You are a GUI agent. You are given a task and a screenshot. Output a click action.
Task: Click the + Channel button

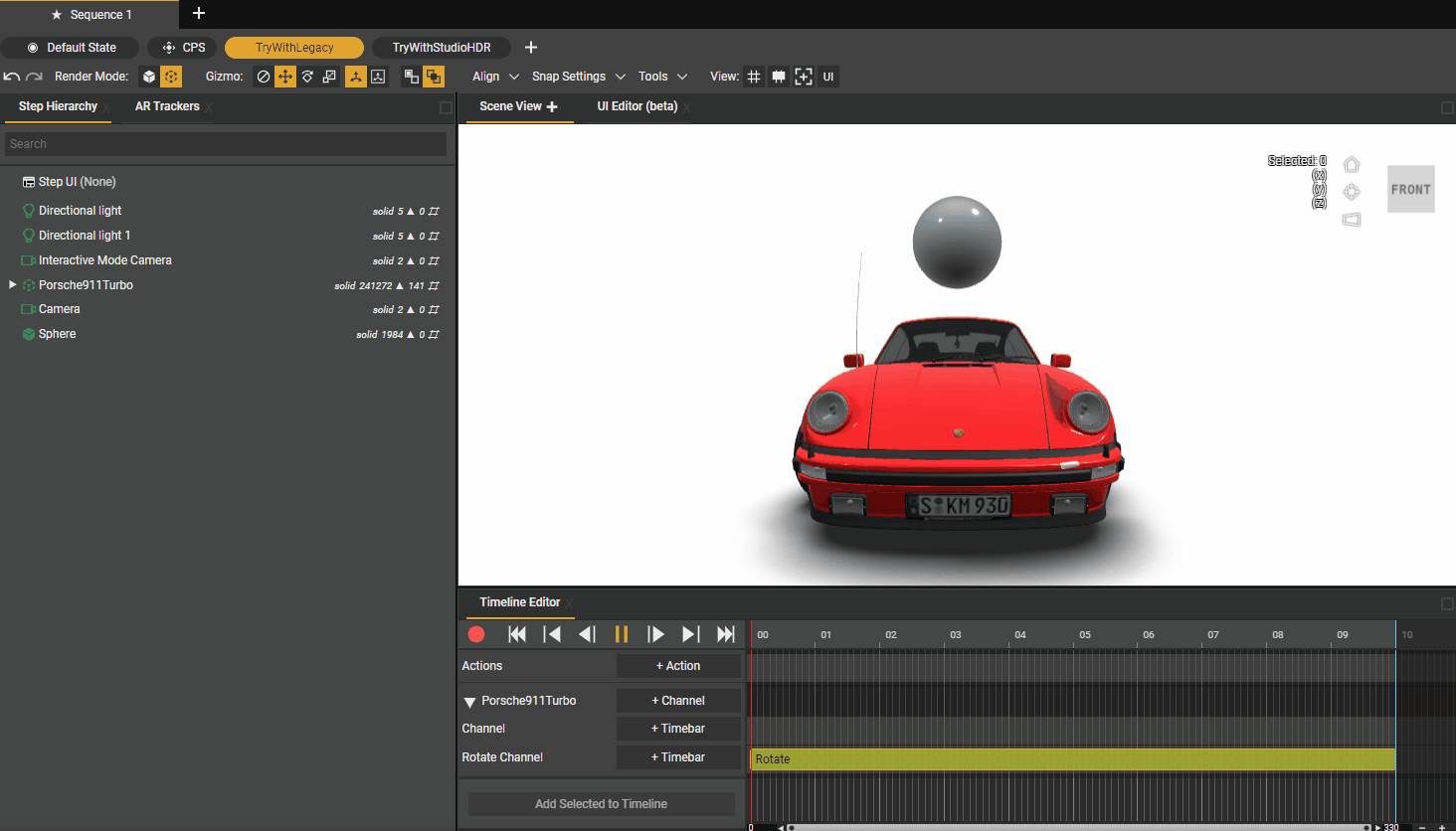coord(678,701)
